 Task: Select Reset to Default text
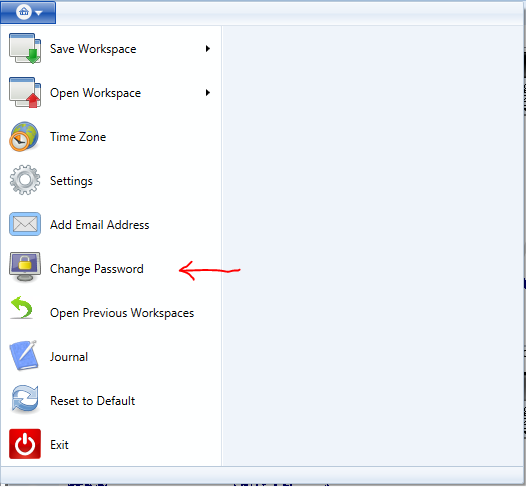[93, 401]
